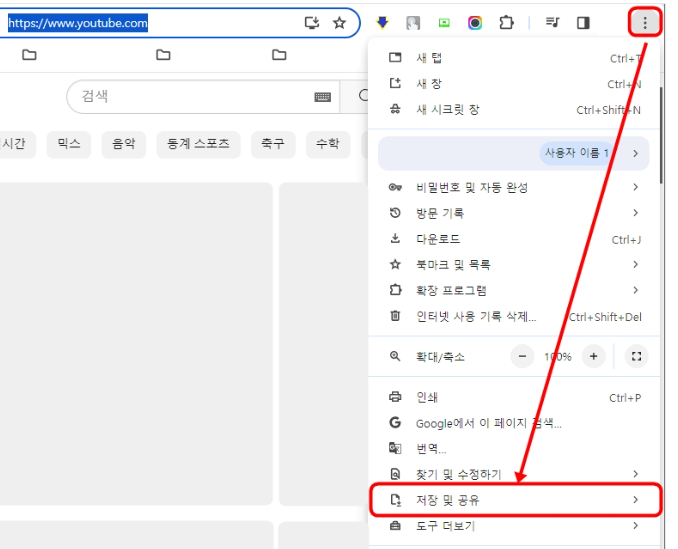678x549 pixels.
Task: Click the blue download arrow extension icon
Action: tap(382, 22)
